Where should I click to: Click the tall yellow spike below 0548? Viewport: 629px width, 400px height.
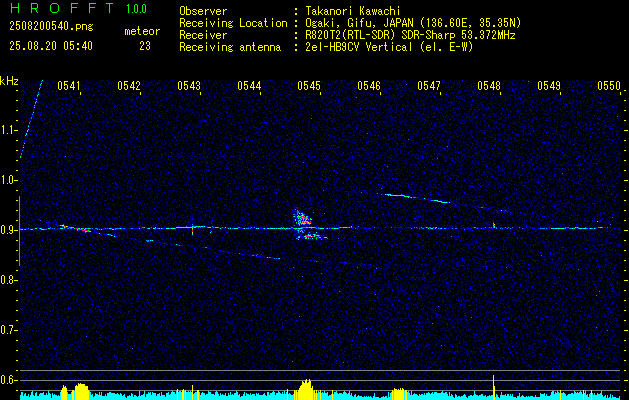(x=493, y=387)
